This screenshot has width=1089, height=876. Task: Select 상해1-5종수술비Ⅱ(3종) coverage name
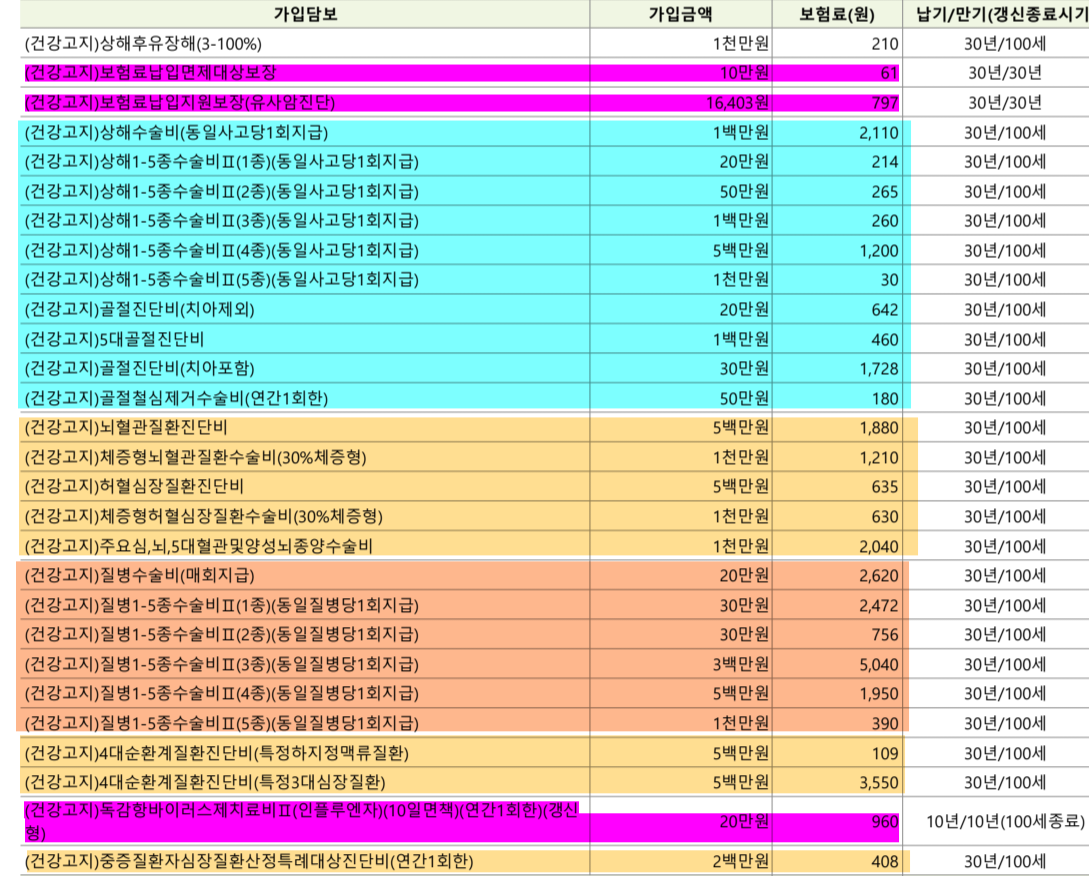[x=222, y=221]
